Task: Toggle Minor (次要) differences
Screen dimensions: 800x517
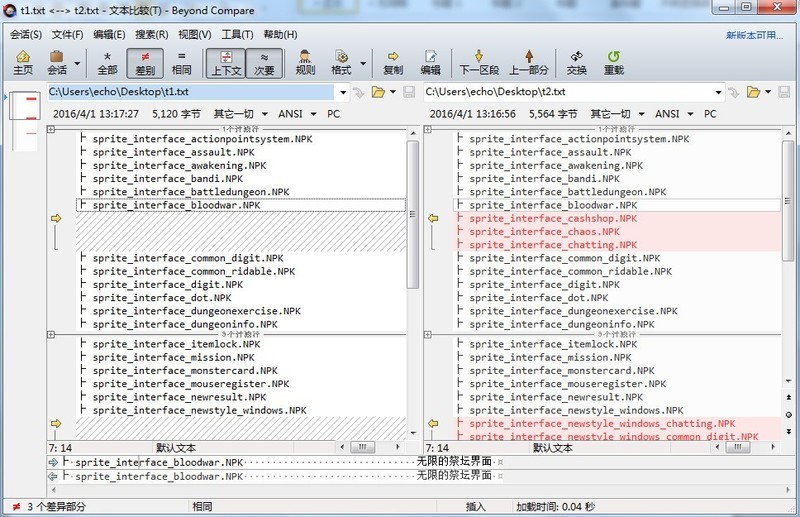Action: pos(264,63)
